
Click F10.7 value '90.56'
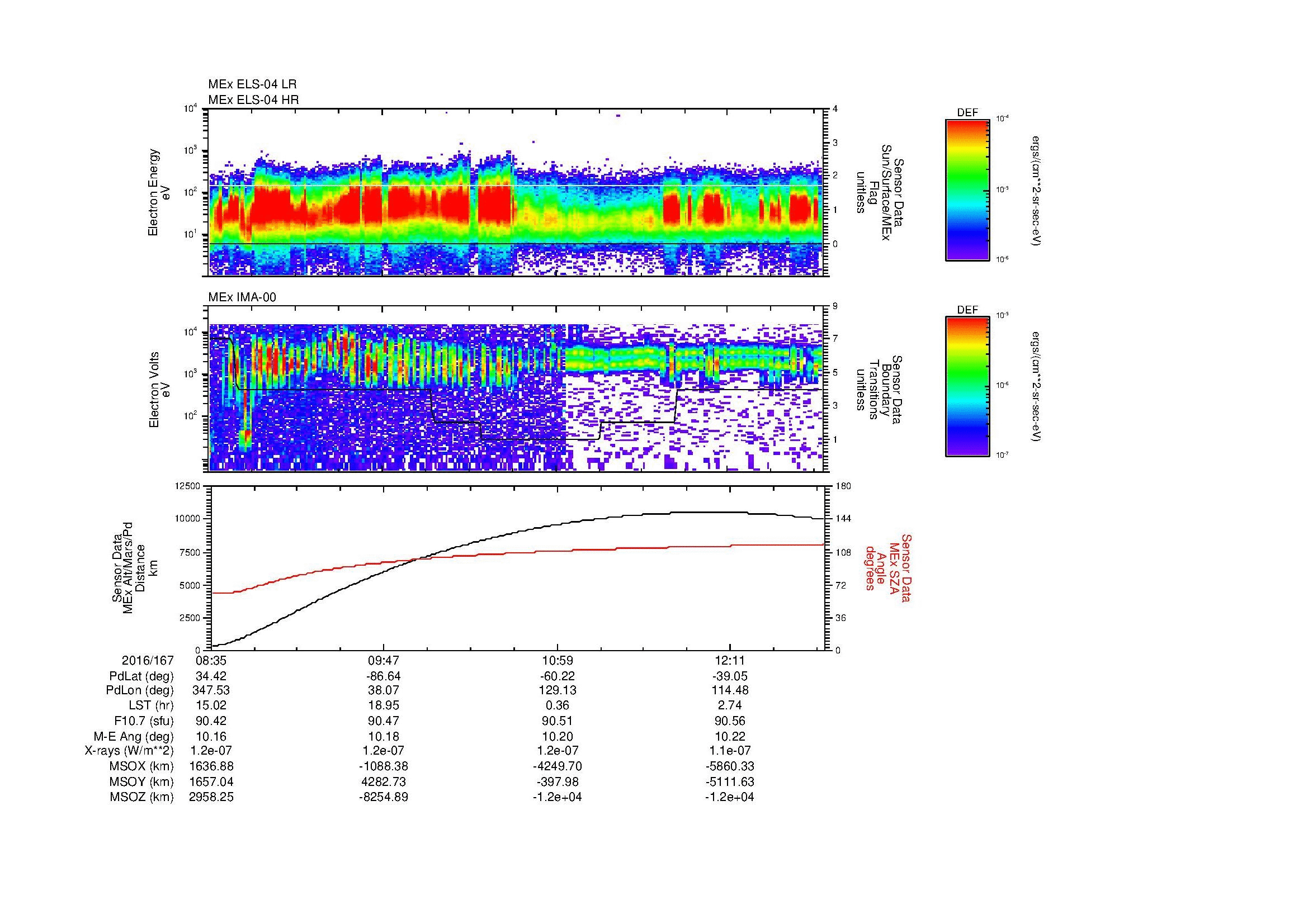coord(730,721)
